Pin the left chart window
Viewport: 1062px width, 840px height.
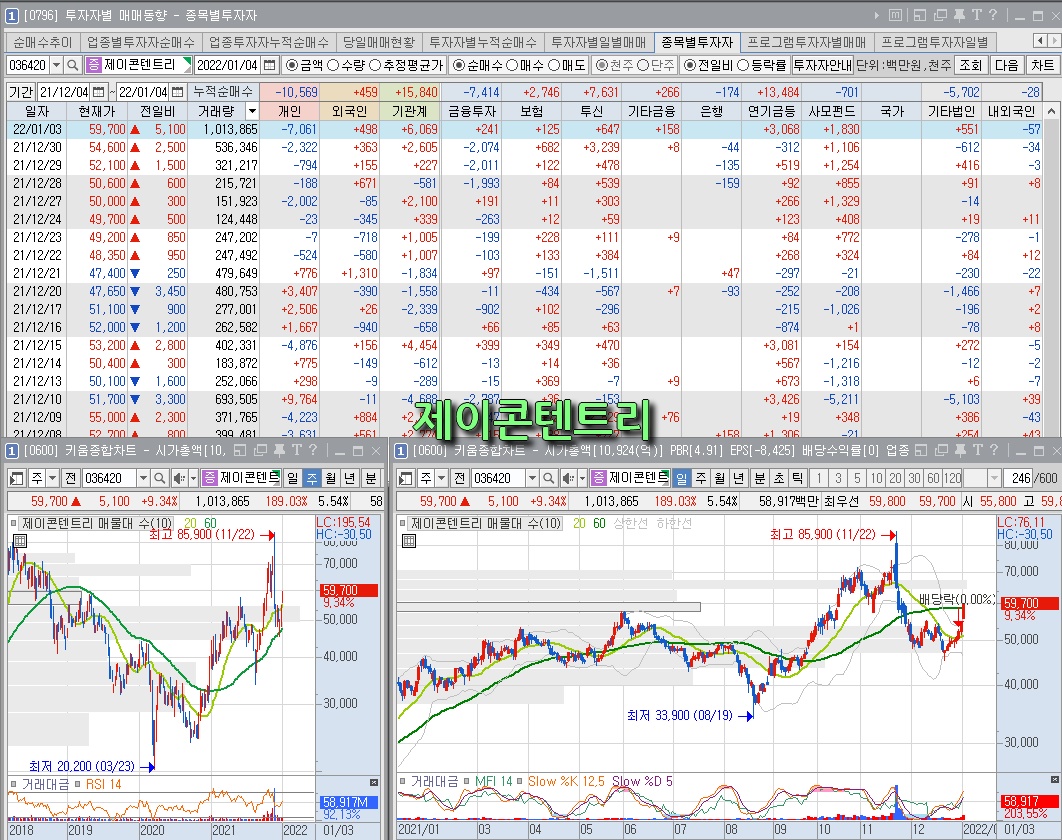[279, 450]
